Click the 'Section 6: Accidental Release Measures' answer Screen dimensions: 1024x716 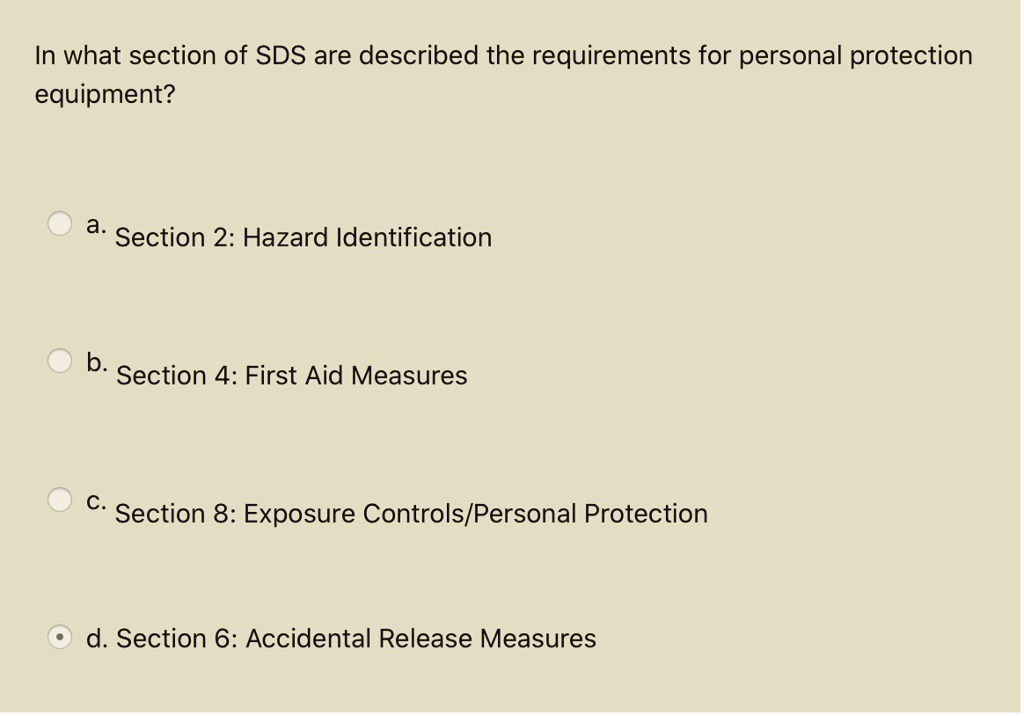click(x=356, y=639)
